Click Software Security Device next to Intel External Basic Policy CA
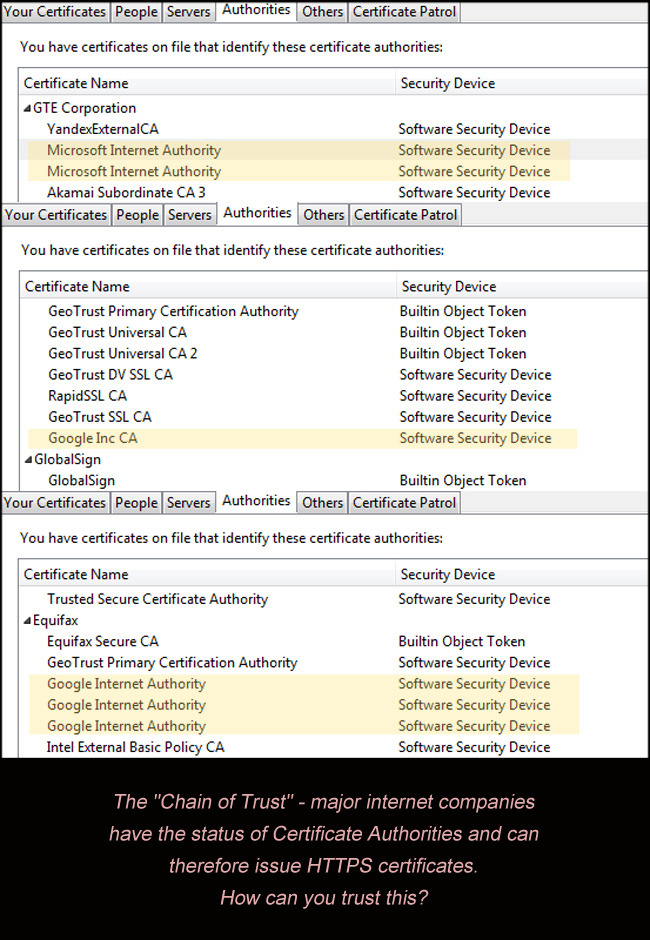The height and width of the screenshot is (940, 650). (474, 747)
